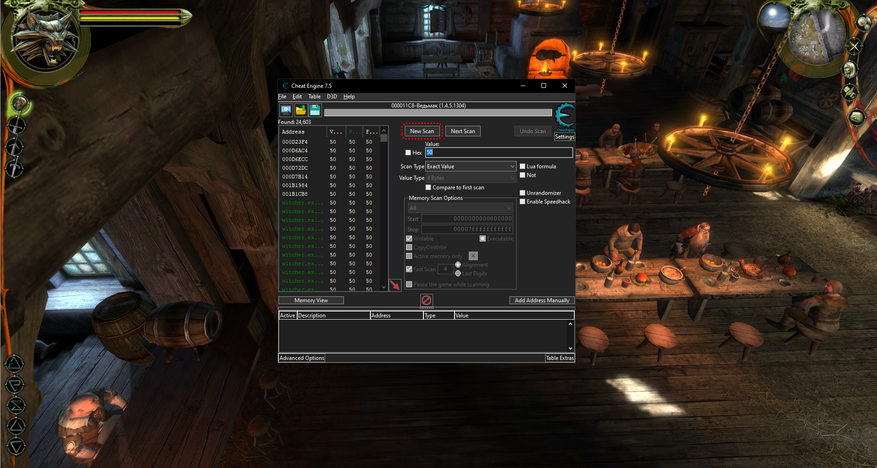Open the process list (computer icon)
877x468 pixels.
click(286, 110)
